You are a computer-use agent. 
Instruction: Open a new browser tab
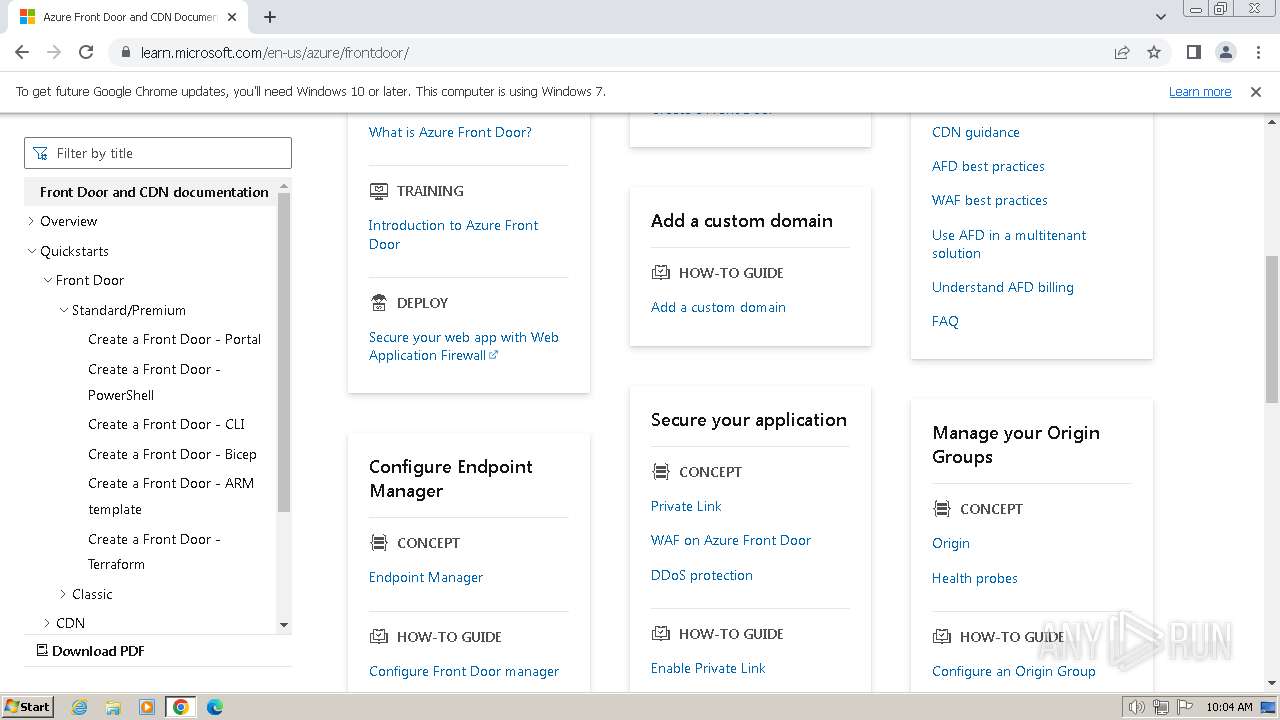tap(270, 17)
